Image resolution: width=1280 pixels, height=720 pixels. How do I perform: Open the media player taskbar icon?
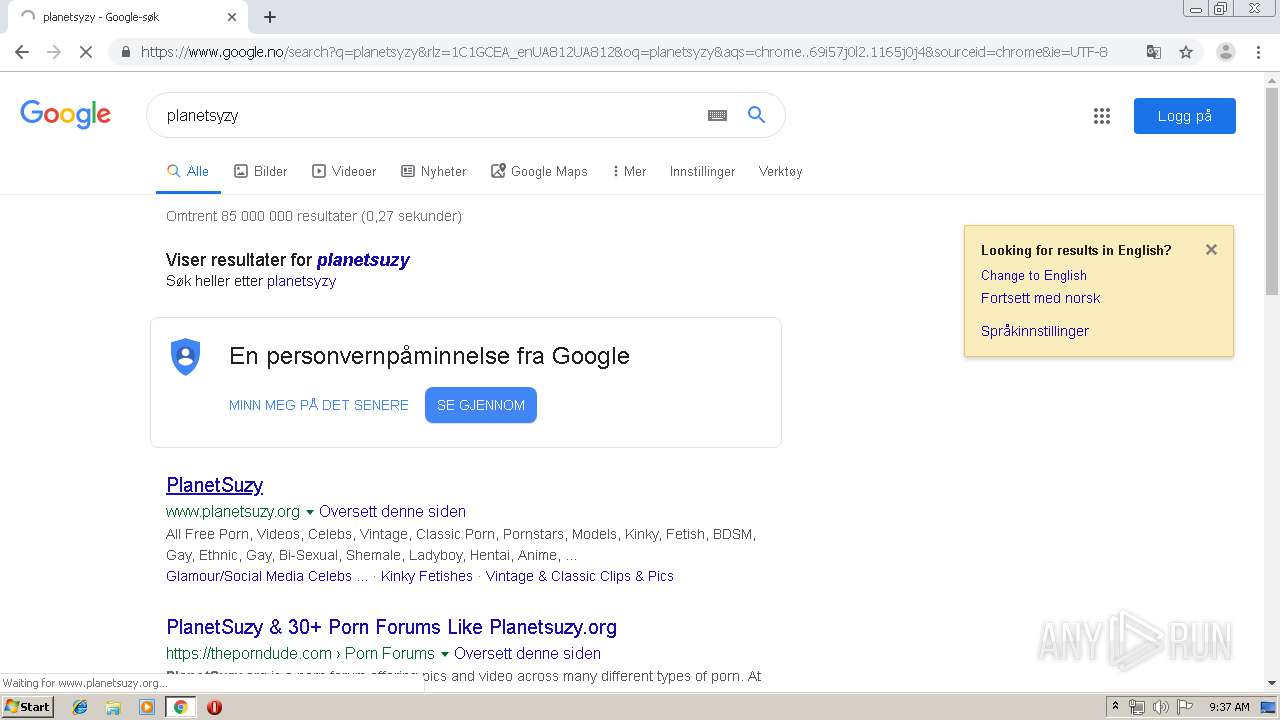pos(147,707)
